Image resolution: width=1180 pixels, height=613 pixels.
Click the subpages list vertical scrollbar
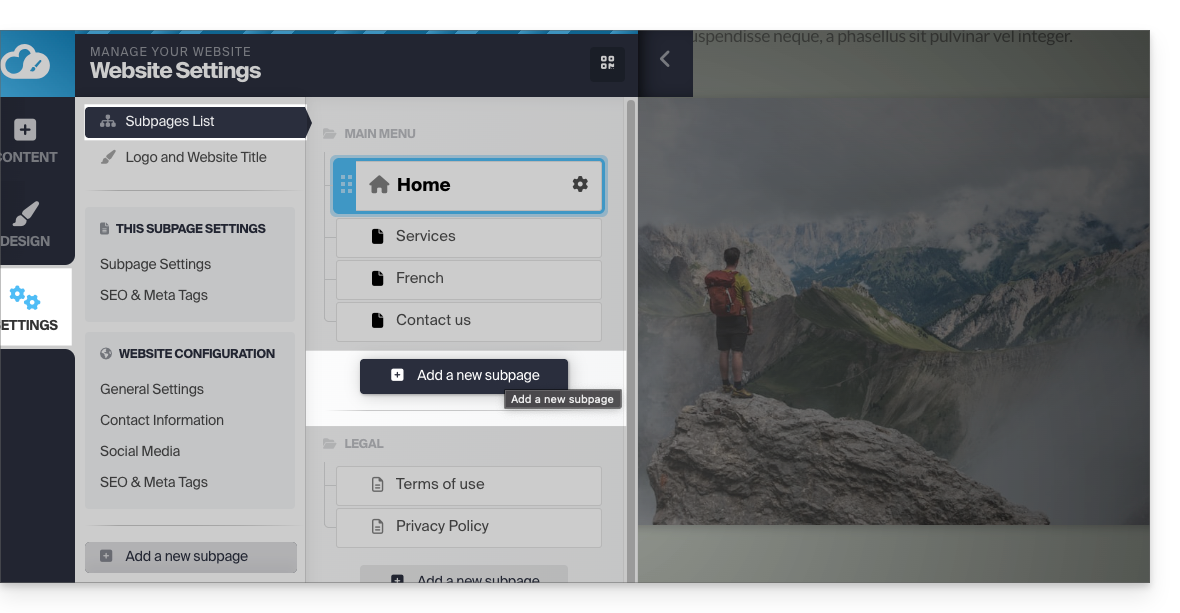tap(630, 300)
